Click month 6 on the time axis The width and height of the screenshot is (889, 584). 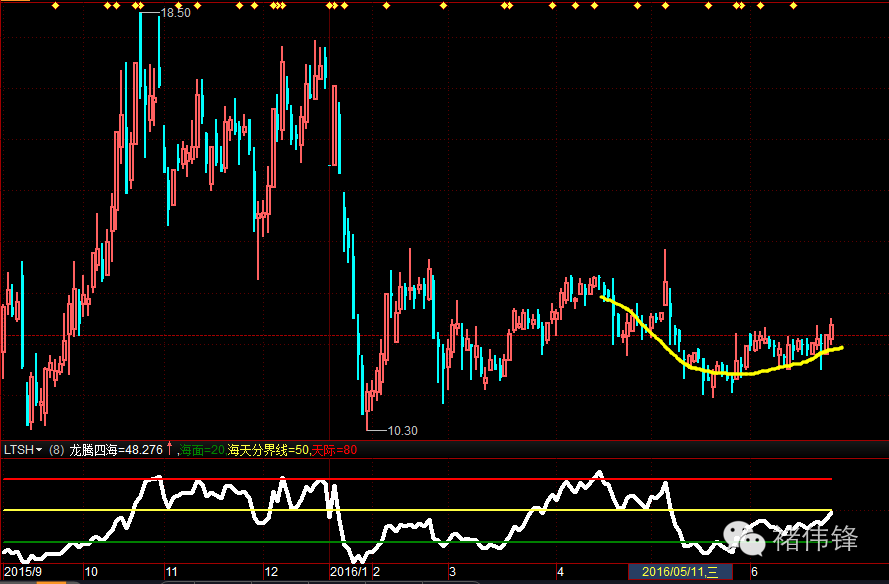point(755,572)
